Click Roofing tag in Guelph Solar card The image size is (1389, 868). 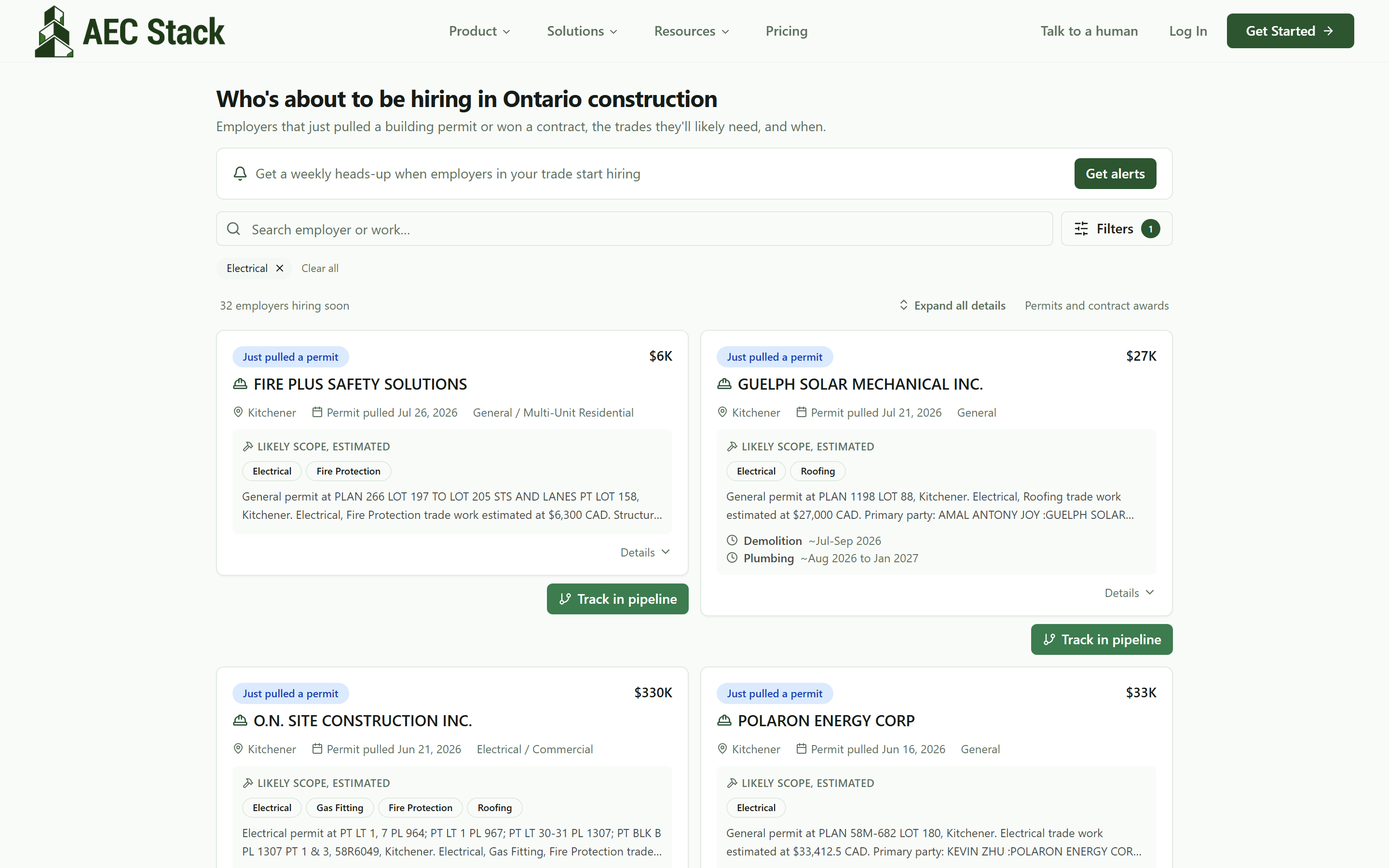coord(817,471)
